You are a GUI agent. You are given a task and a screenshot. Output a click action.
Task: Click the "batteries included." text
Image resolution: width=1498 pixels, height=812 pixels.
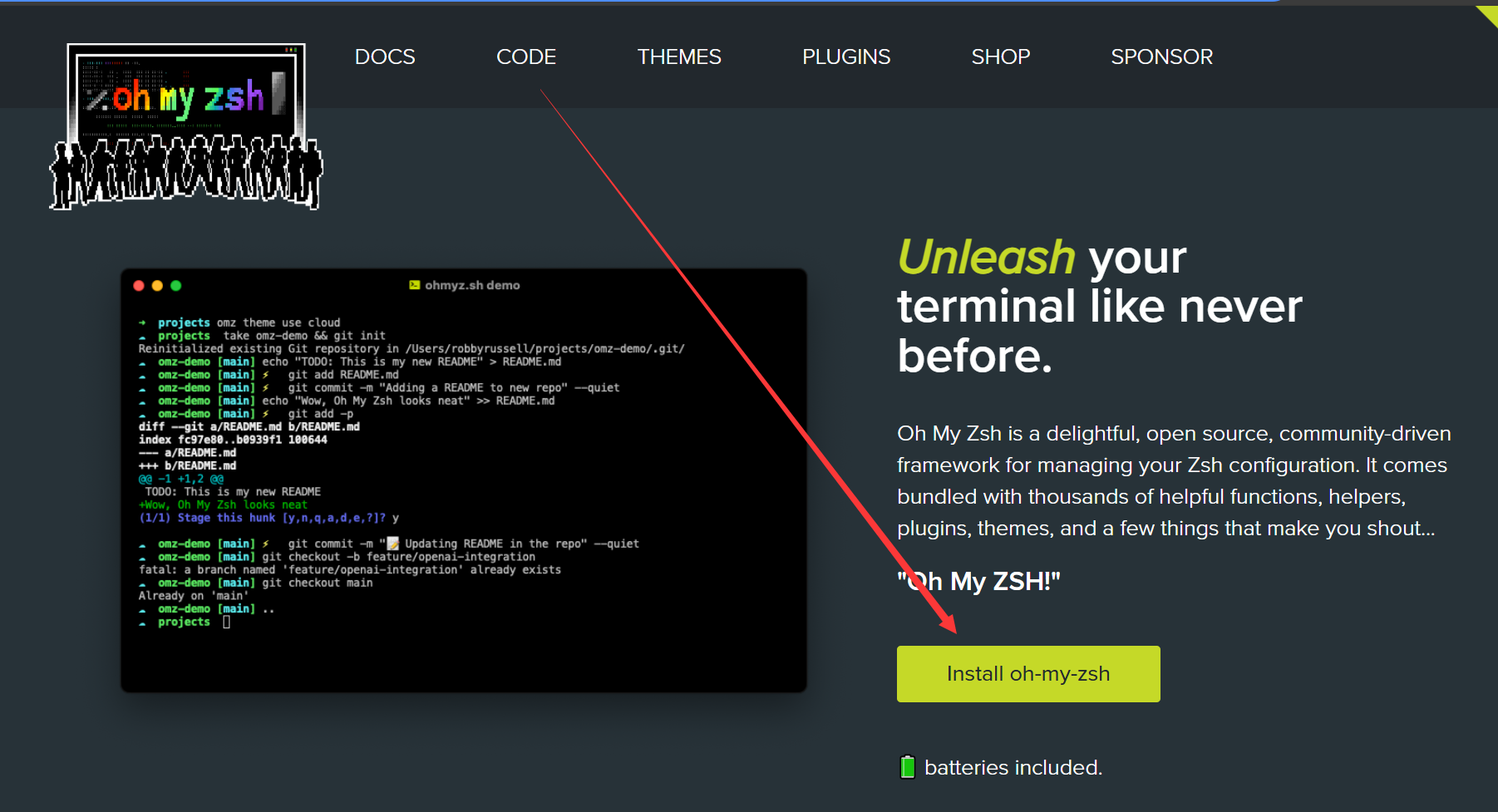(1013, 767)
